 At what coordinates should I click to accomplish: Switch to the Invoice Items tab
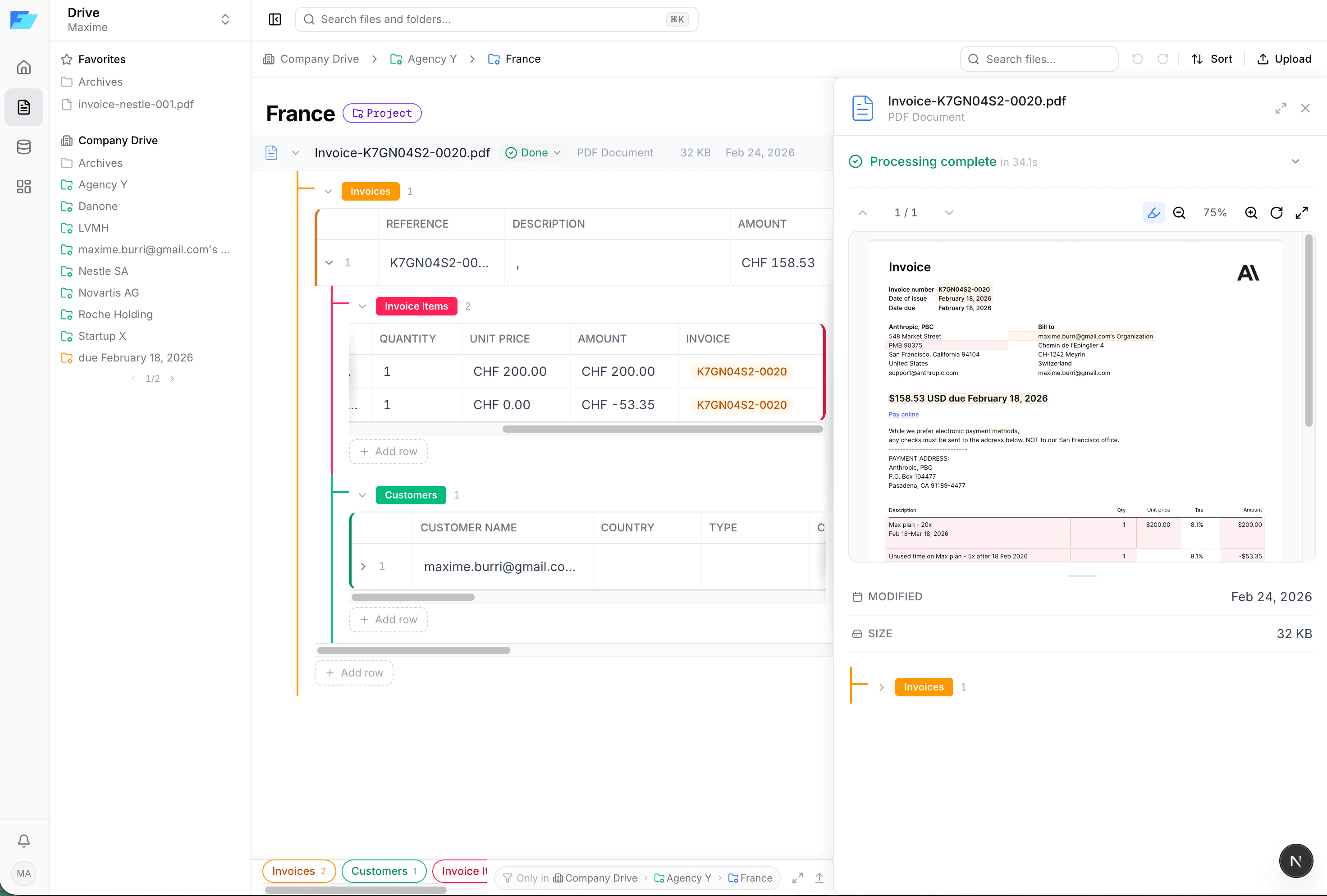point(464,871)
